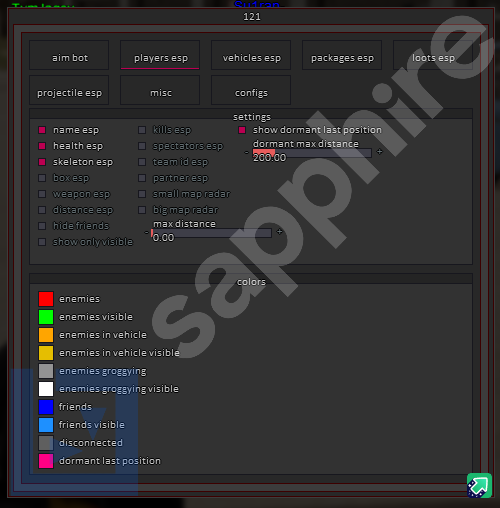
Task: Click the 'settings' section header
Action: (x=252, y=117)
